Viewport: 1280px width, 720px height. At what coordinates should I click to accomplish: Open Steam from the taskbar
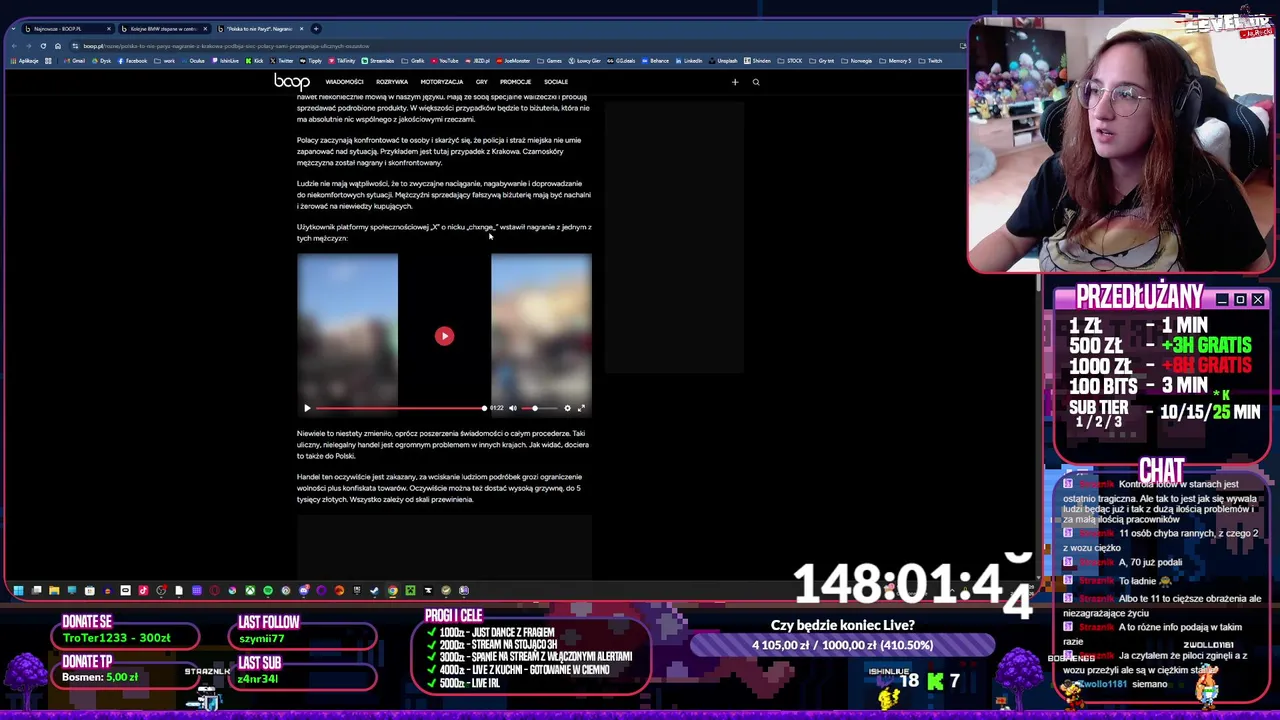point(374,591)
